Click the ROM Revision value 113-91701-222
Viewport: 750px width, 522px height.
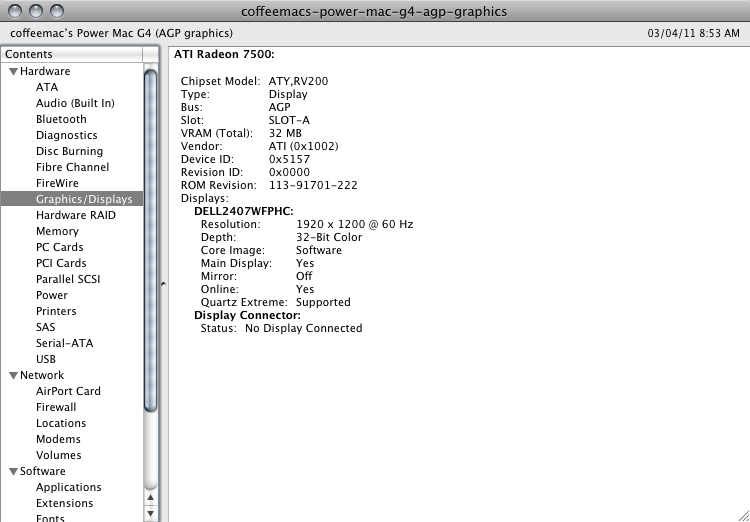(x=313, y=185)
